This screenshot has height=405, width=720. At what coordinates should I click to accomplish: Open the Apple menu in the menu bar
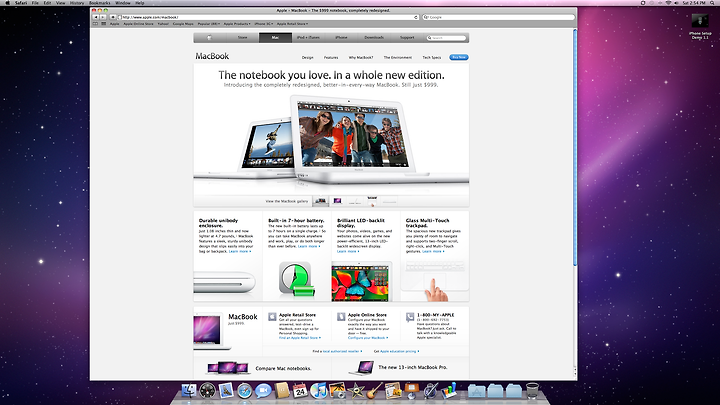tap(7, 3)
